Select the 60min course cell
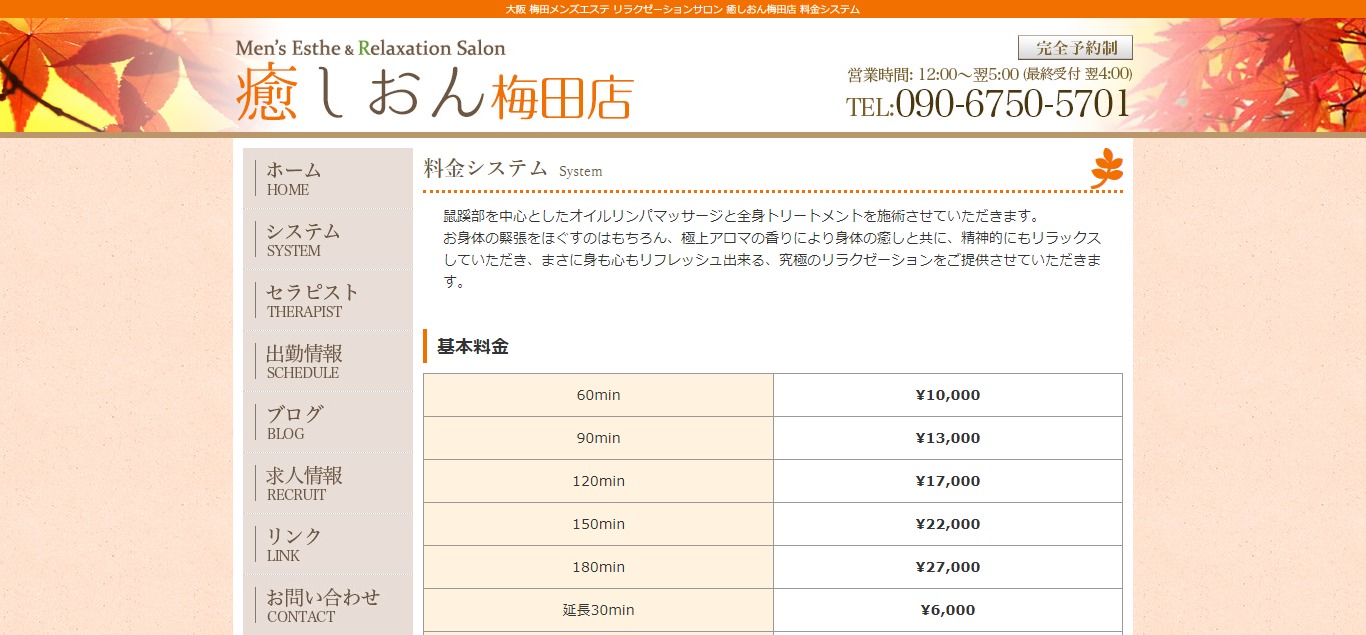The image size is (1366, 635). (x=598, y=395)
